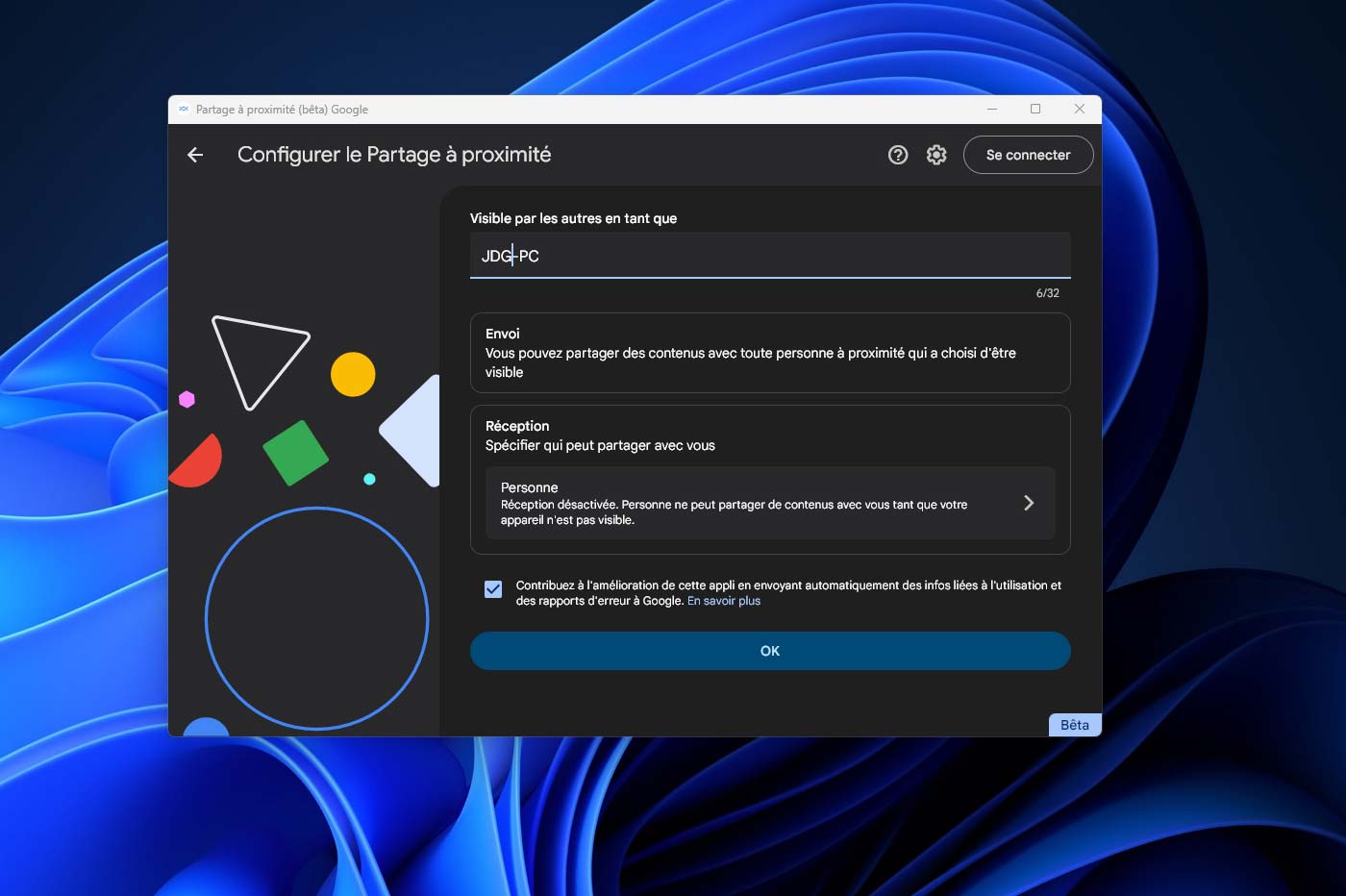1346x896 pixels.
Task: Open settings via the gear icon
Action: click(x=936, y=155)
